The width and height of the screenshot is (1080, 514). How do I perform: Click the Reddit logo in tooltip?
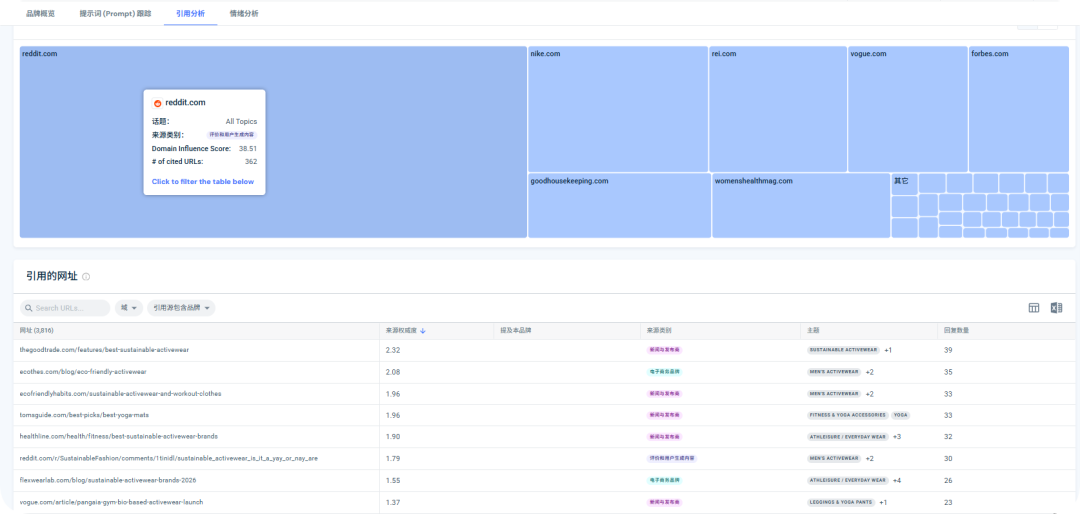pos(157,103)
